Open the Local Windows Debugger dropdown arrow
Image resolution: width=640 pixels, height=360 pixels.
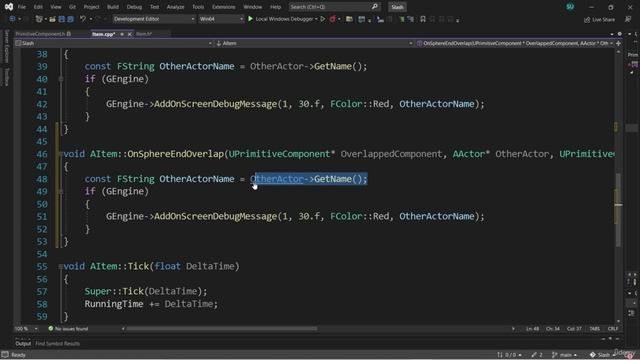pos(316,19)
